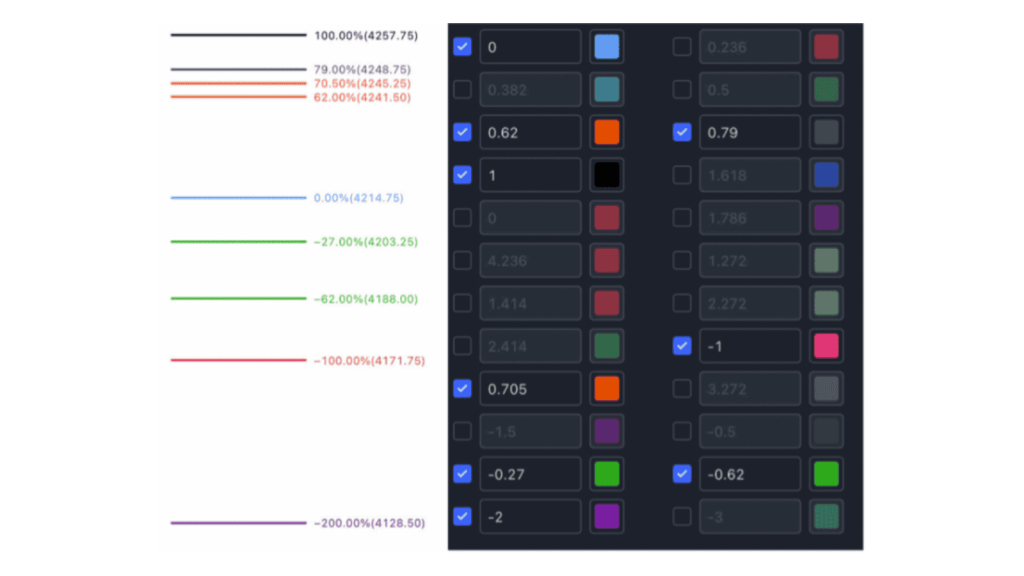
Task: Enable the 0.236 level checkbox
Action: pyautogui.click(x=682, y=46)
